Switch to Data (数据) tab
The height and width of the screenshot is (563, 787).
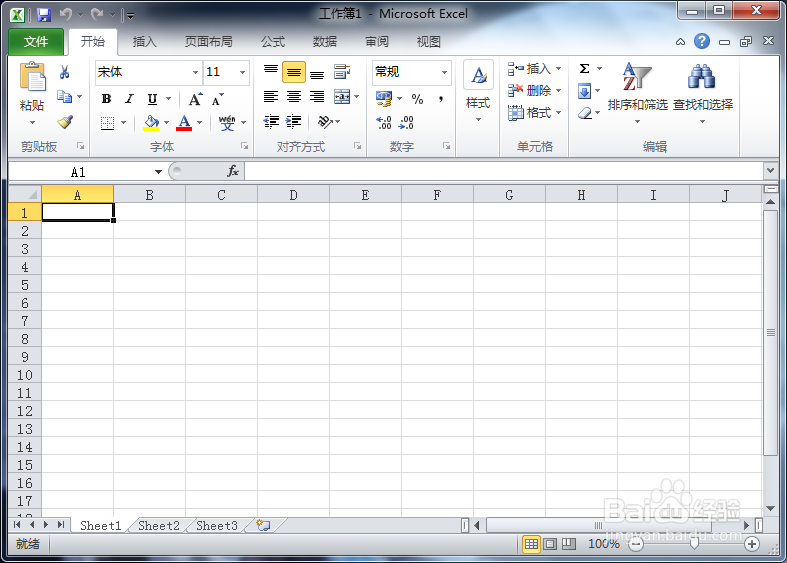click(x=325, y=42)
